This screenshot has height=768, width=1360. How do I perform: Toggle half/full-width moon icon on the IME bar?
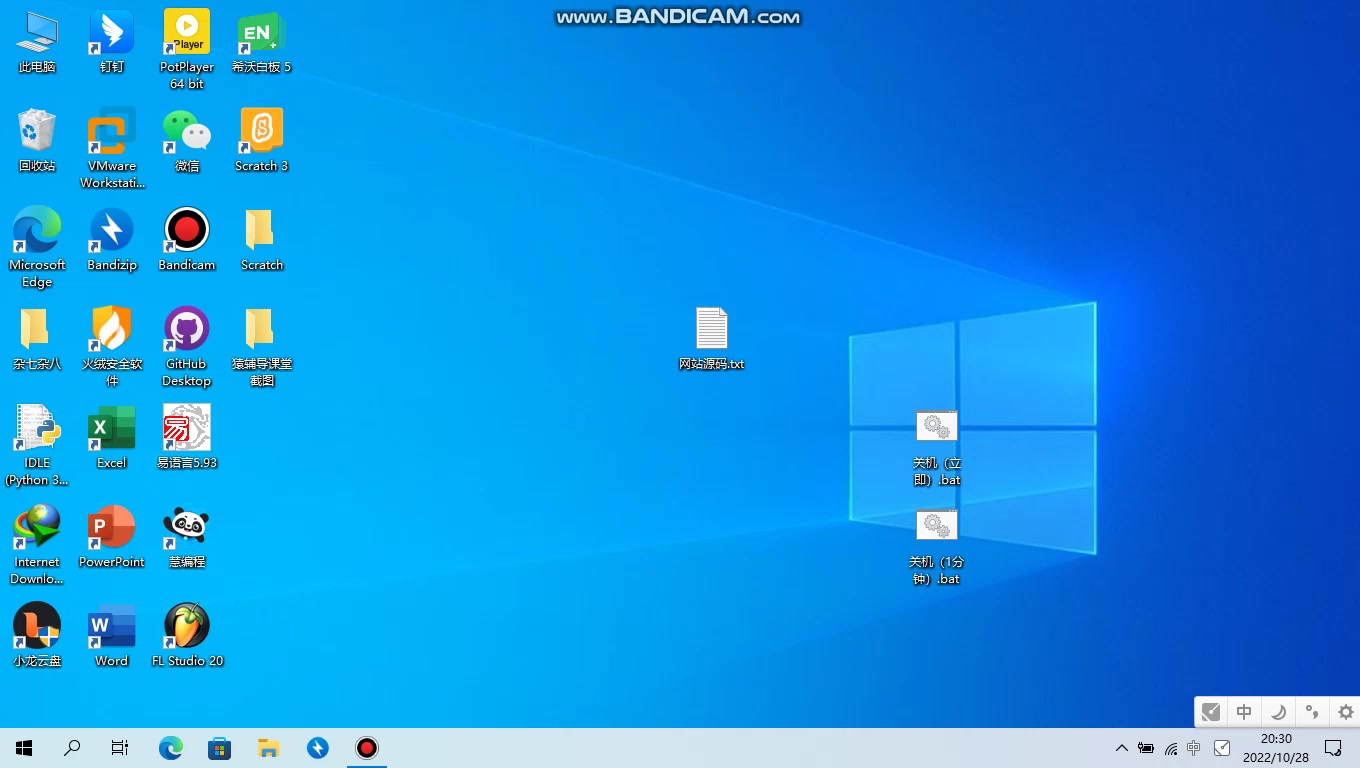click(1278, 712)
